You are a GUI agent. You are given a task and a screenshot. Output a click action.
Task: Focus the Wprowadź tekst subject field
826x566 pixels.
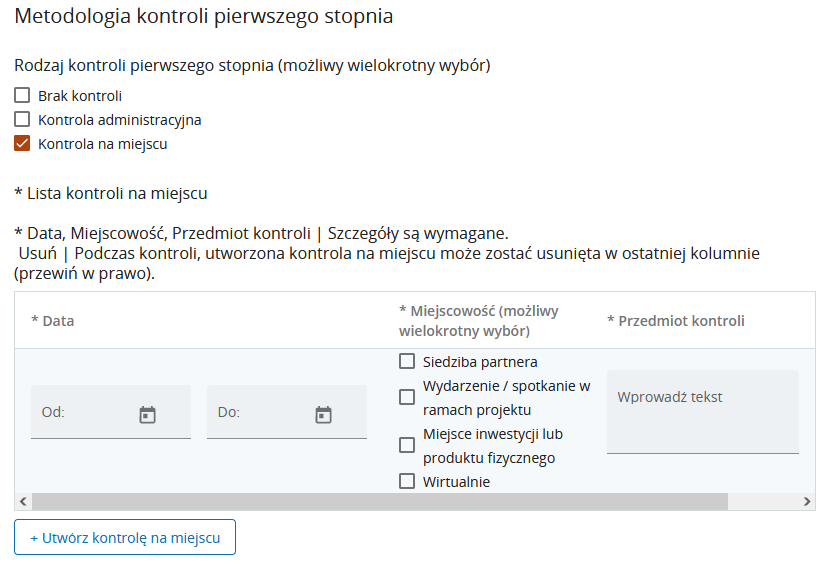pos(702,411)
